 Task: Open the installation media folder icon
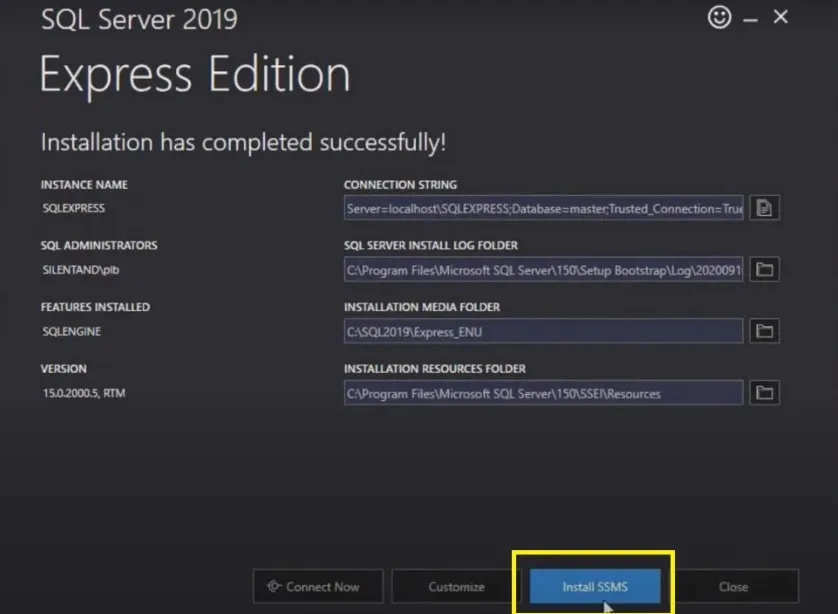click(x=765, y=331)
